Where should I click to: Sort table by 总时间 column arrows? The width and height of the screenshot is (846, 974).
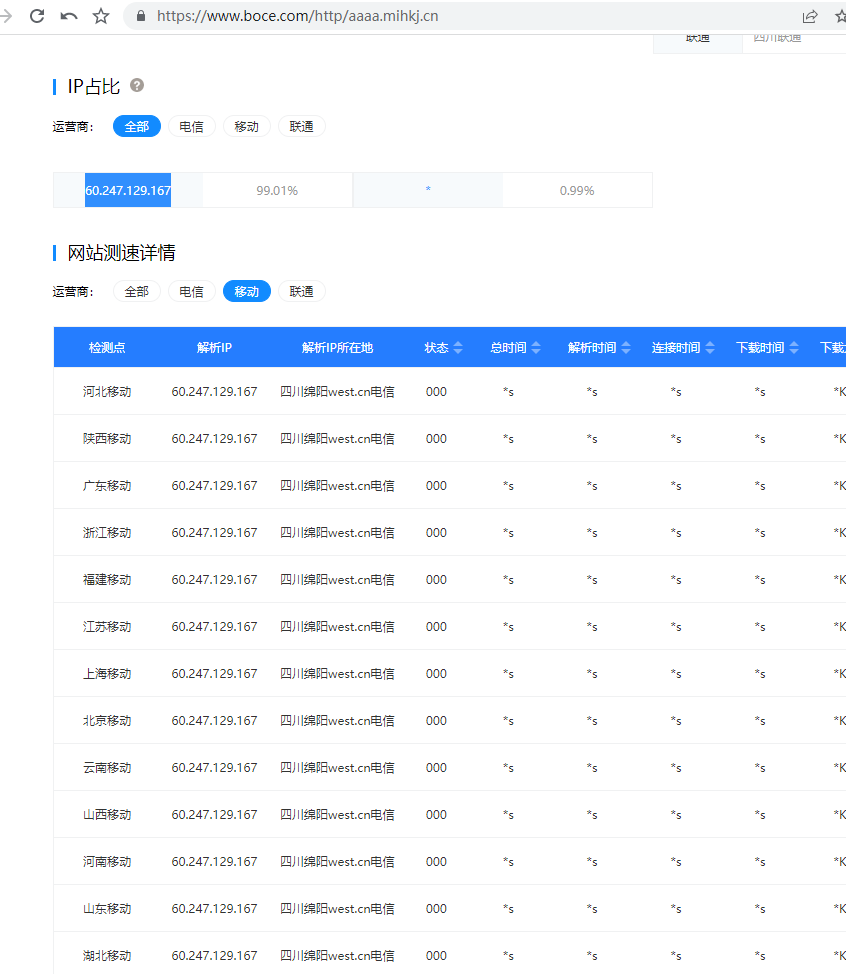point(536,348)
